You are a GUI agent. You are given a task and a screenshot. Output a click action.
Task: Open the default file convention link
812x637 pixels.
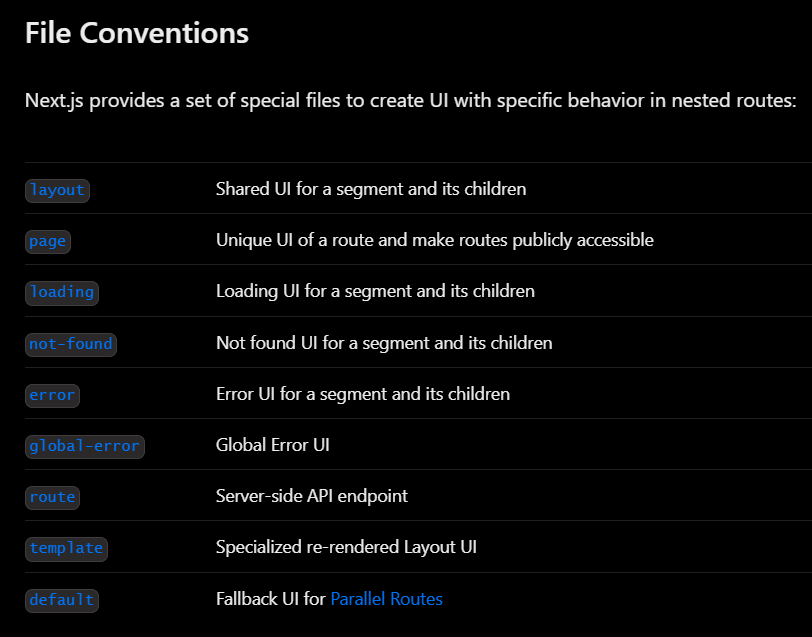[x=62, y=600]
